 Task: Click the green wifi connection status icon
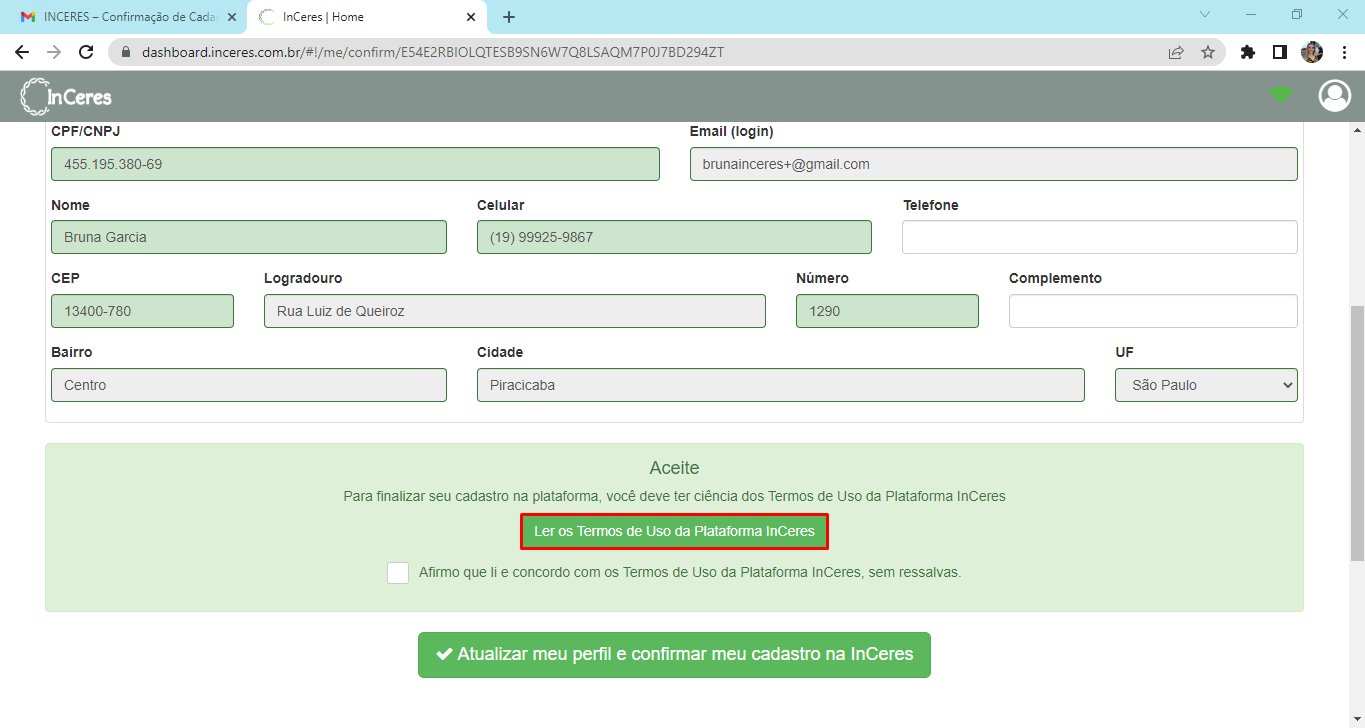(1280, 95)
